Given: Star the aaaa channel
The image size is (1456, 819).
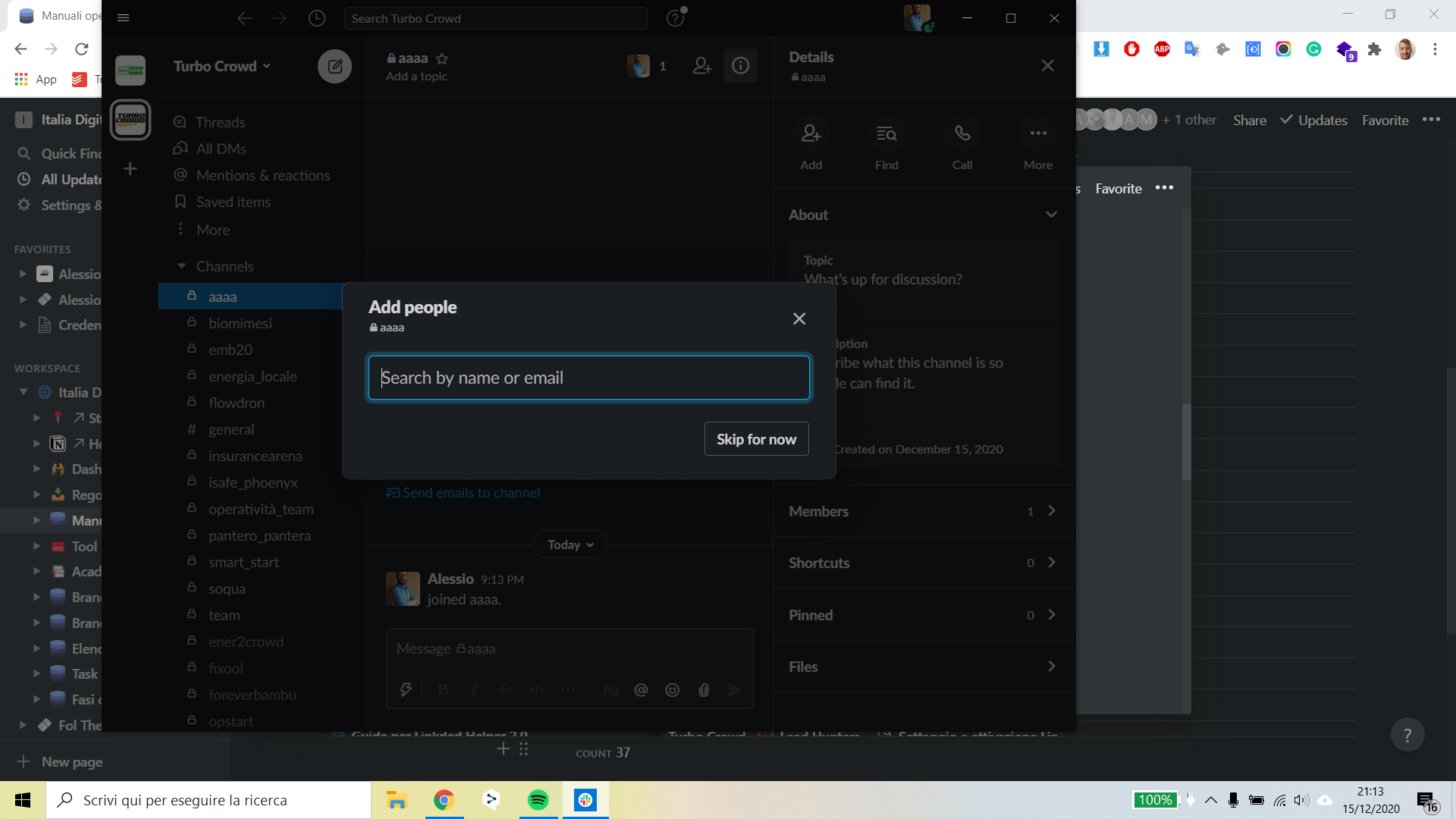Looking at the screenshot, I should coord(442,58).
